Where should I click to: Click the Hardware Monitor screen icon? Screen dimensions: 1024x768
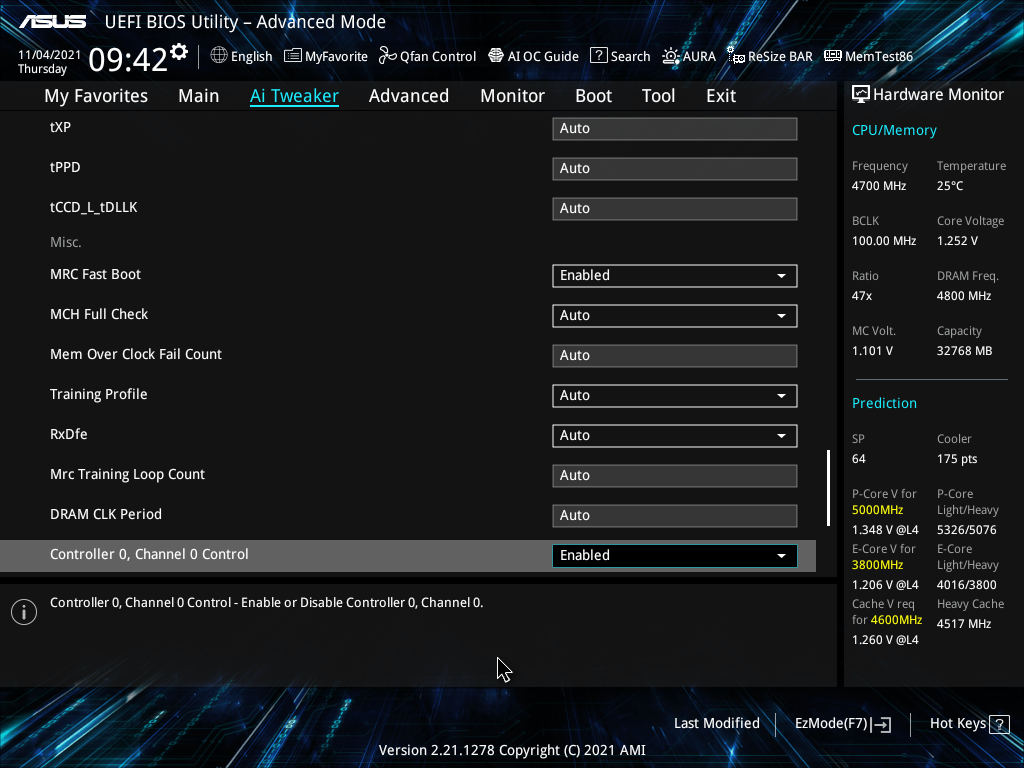pyautogui.click(x=861, y=95)
